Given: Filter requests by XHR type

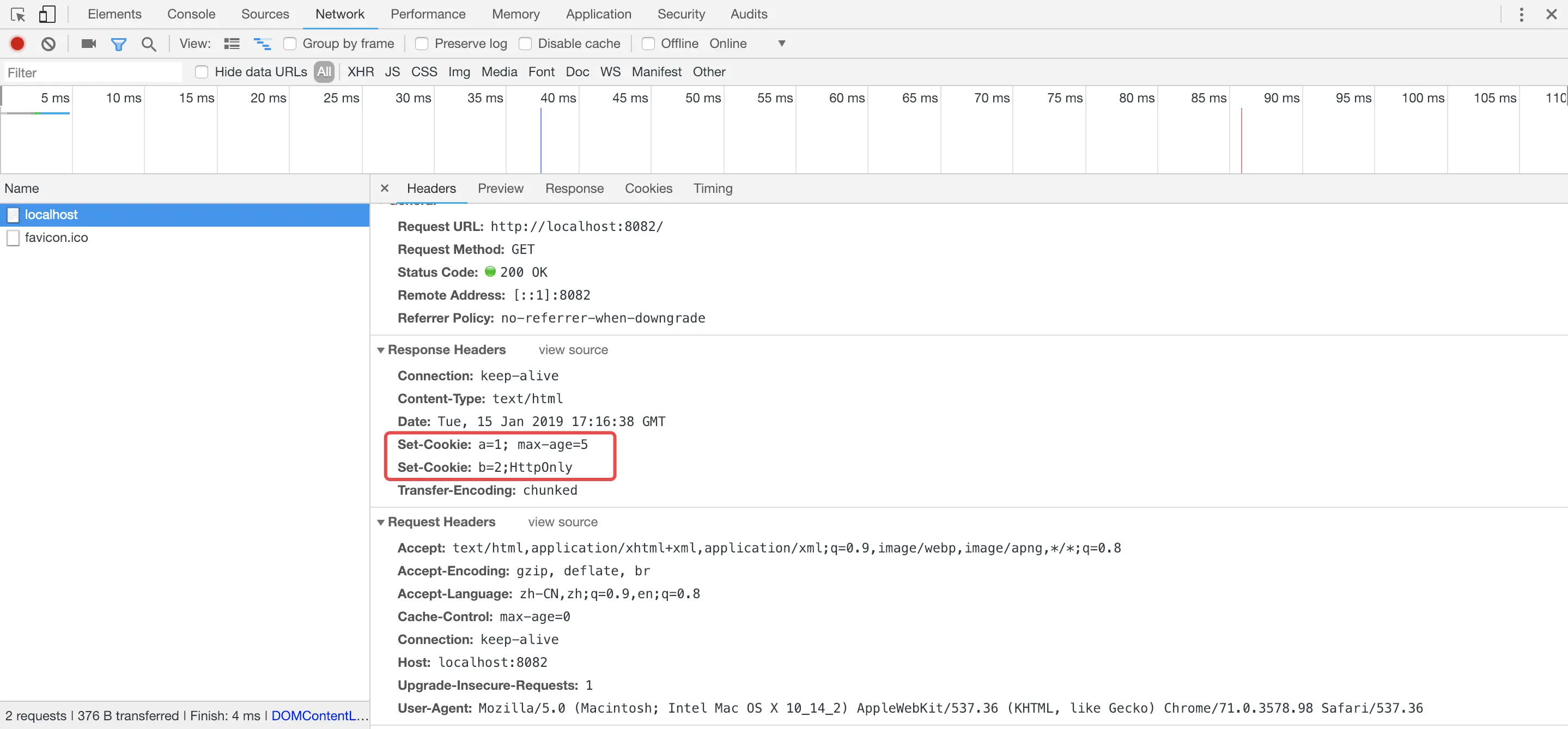Looking at the screenshot, I should tap(360, 71).
